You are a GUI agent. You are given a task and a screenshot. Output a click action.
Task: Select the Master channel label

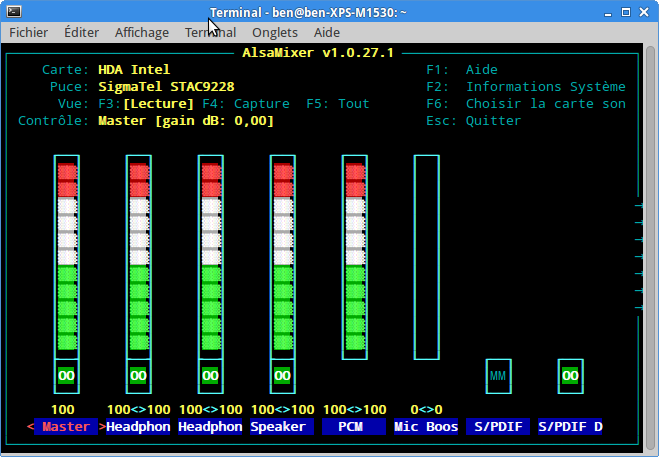(66, 427)
